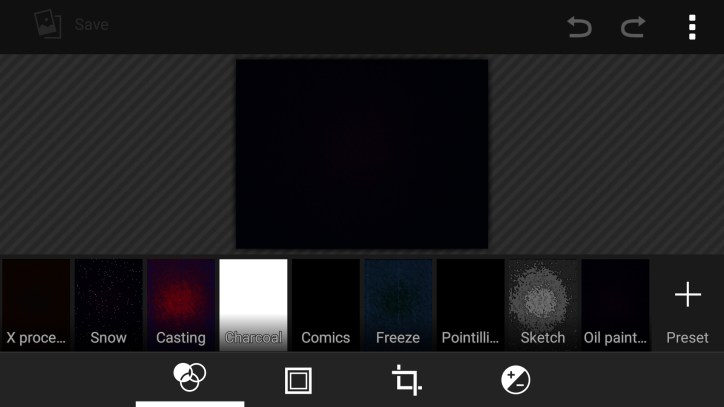Tap the image preview canvas

(362, 154)
